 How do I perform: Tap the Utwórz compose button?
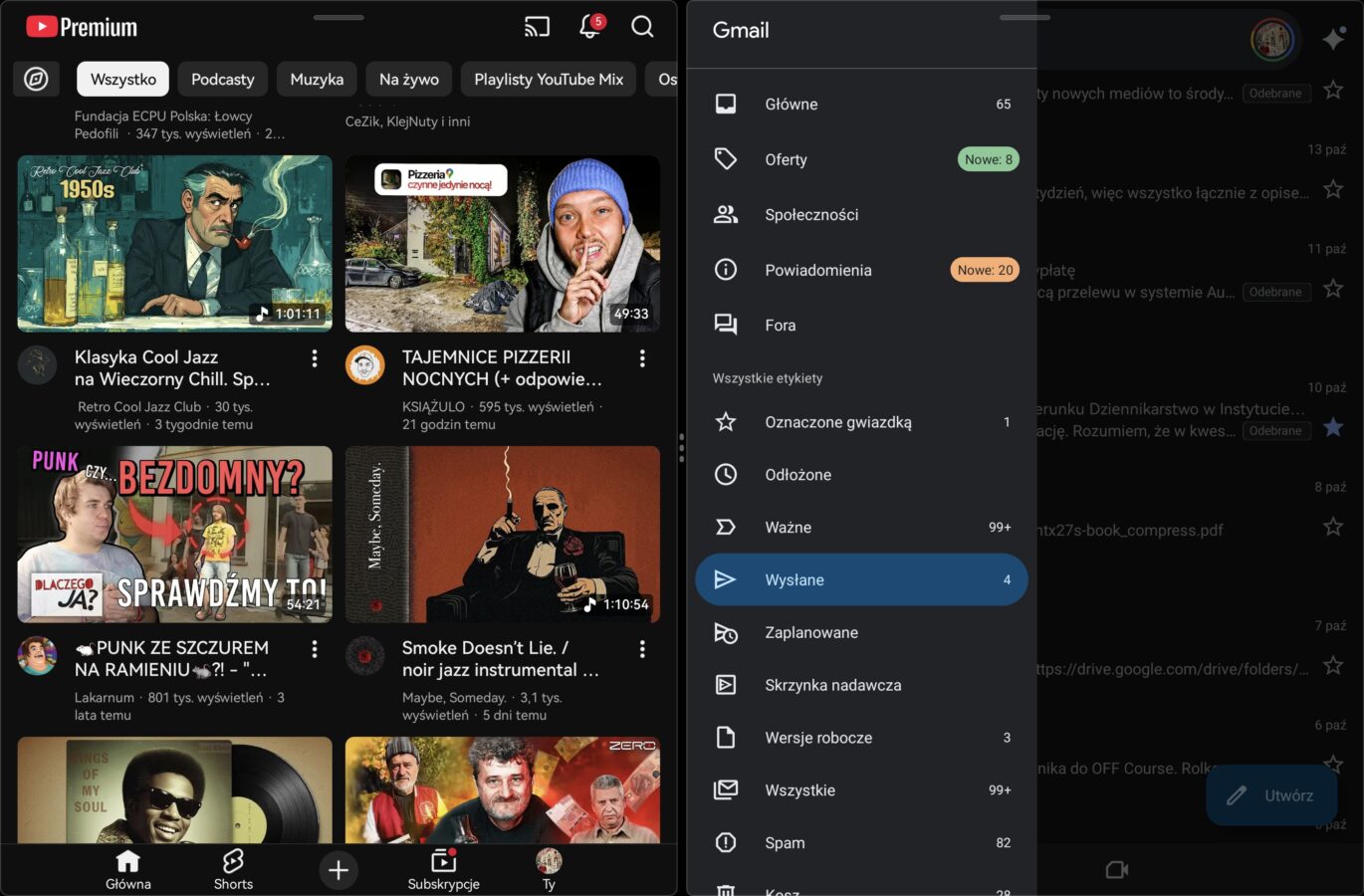(1270, 795)
